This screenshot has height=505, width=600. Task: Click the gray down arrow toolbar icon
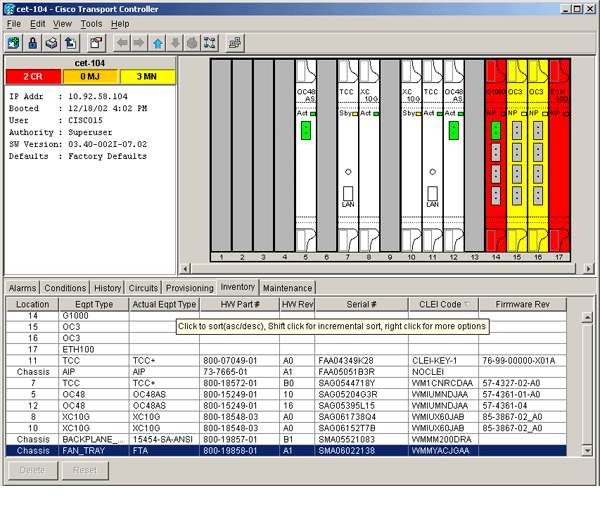pos(175,43)
